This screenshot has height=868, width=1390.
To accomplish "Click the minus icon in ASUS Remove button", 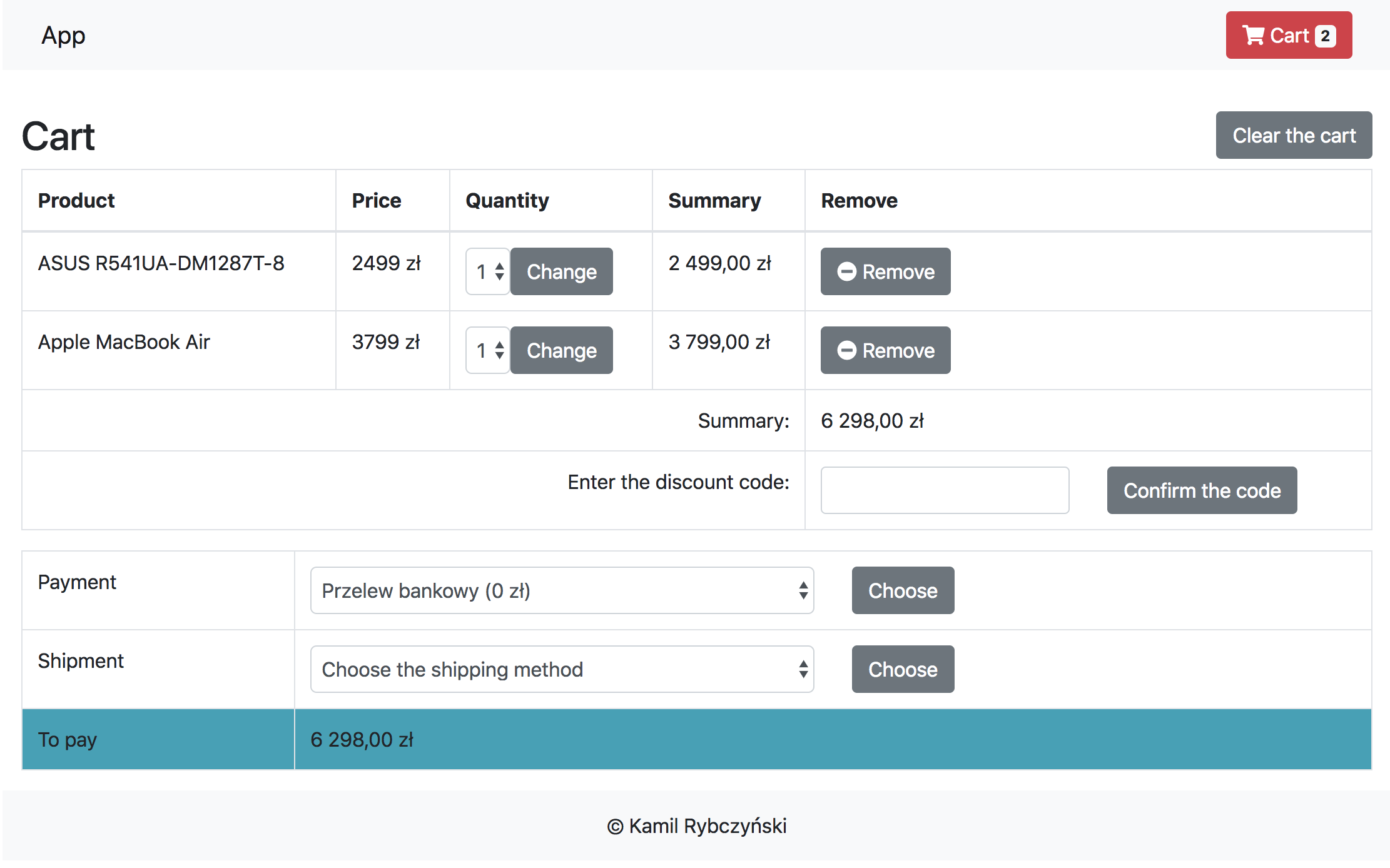I will tap(846, 271).
